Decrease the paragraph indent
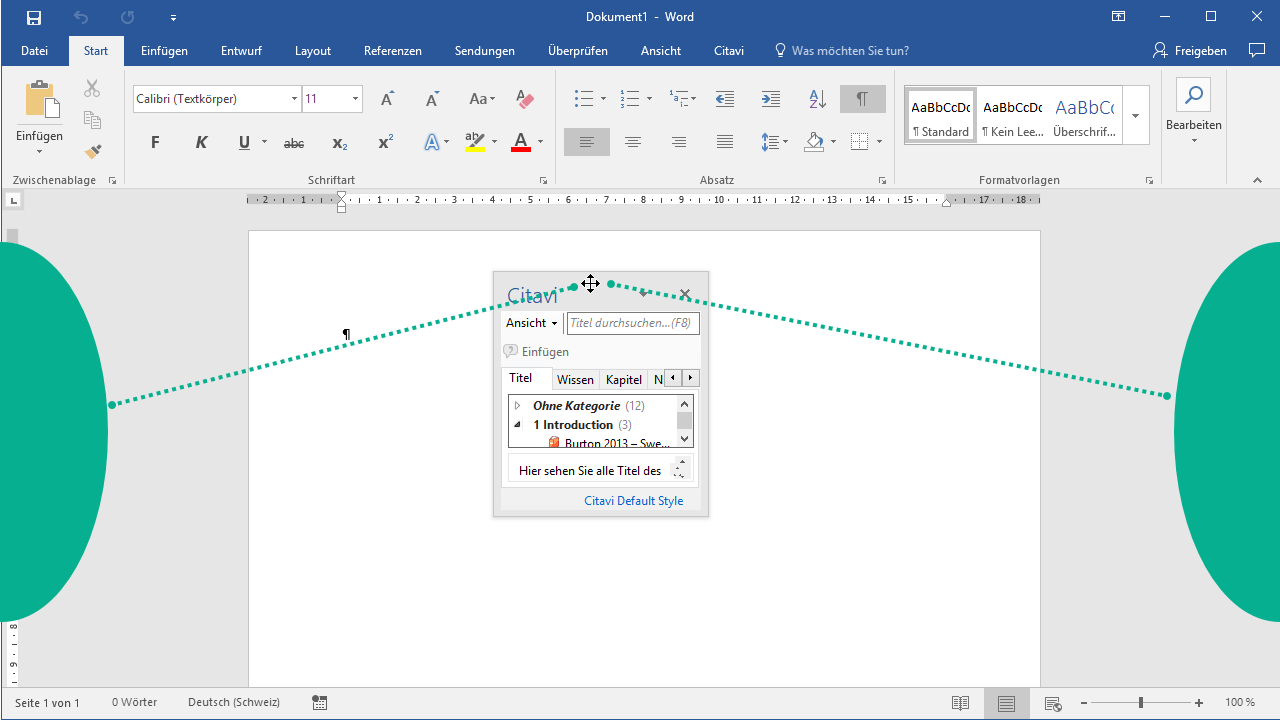This screenshot has width=1280, height=720. click(x=725, y=99)
